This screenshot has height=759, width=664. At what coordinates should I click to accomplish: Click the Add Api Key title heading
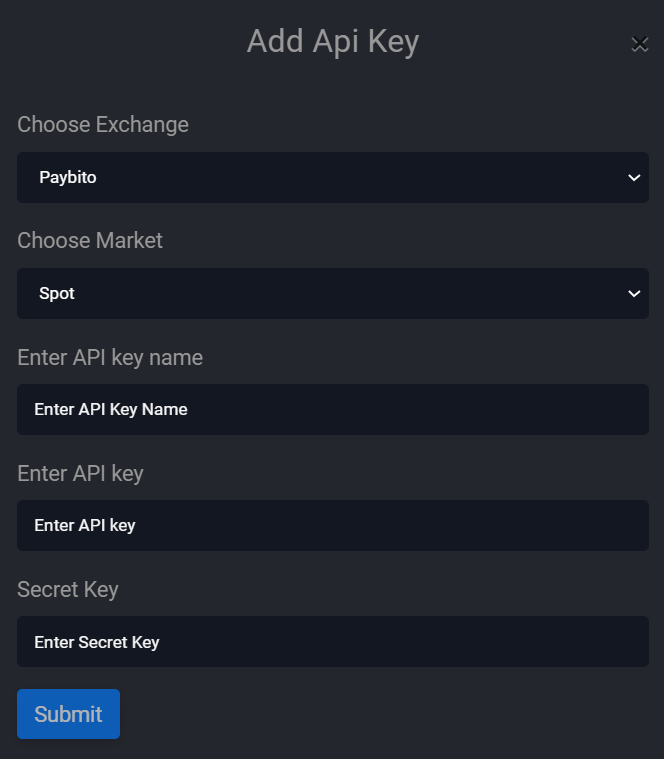click(x=332, y=42)
